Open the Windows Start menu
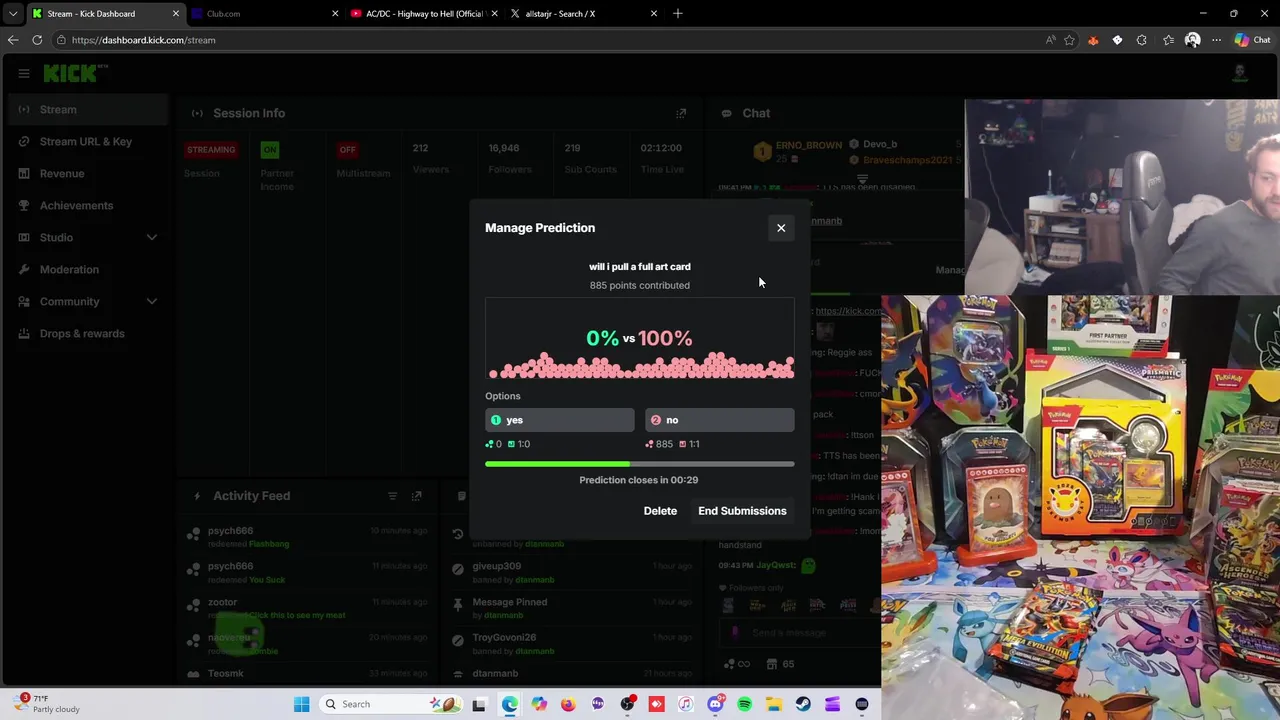 [x=301, y=704]
